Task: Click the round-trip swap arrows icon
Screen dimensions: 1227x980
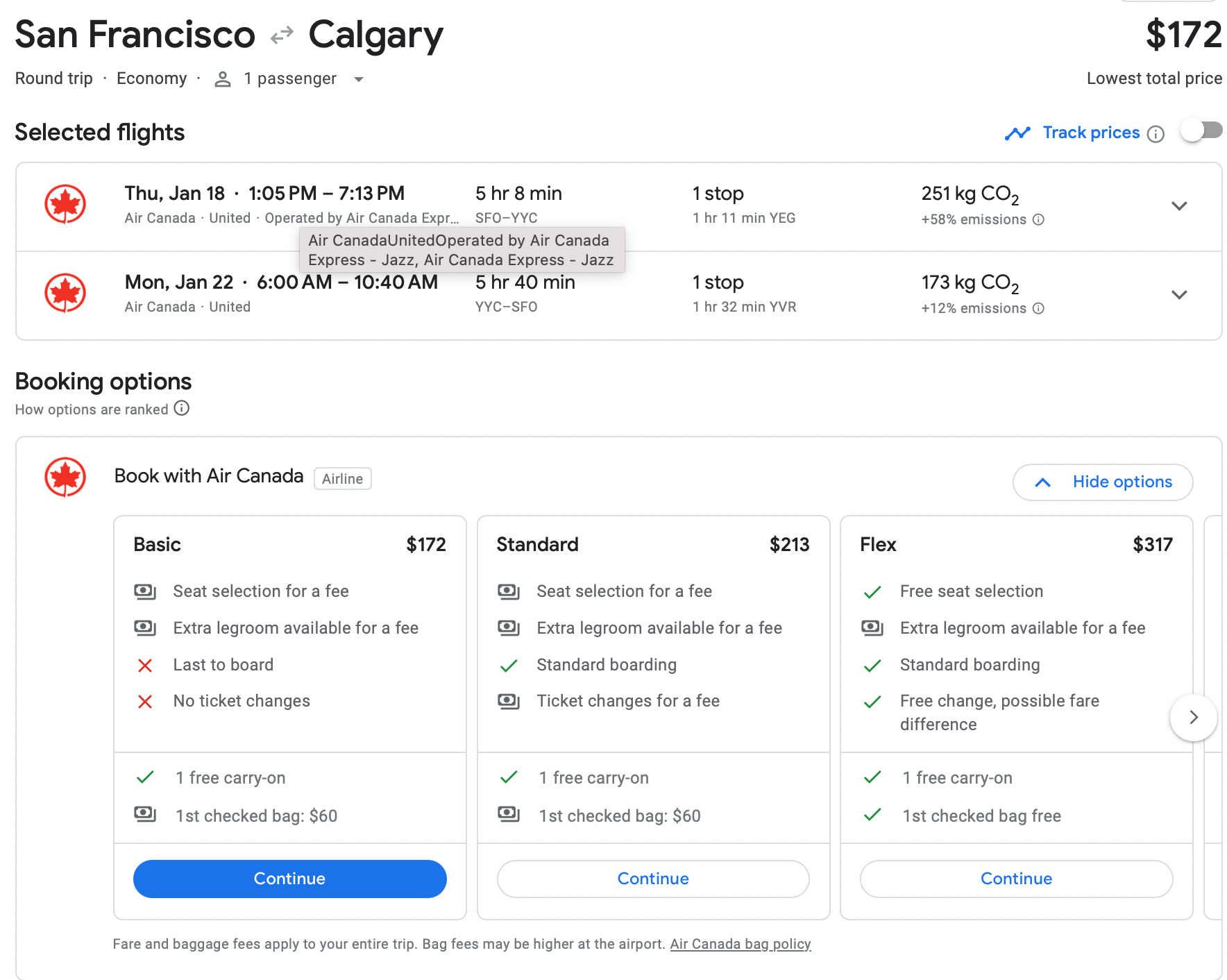Action: tap(282, 35)
